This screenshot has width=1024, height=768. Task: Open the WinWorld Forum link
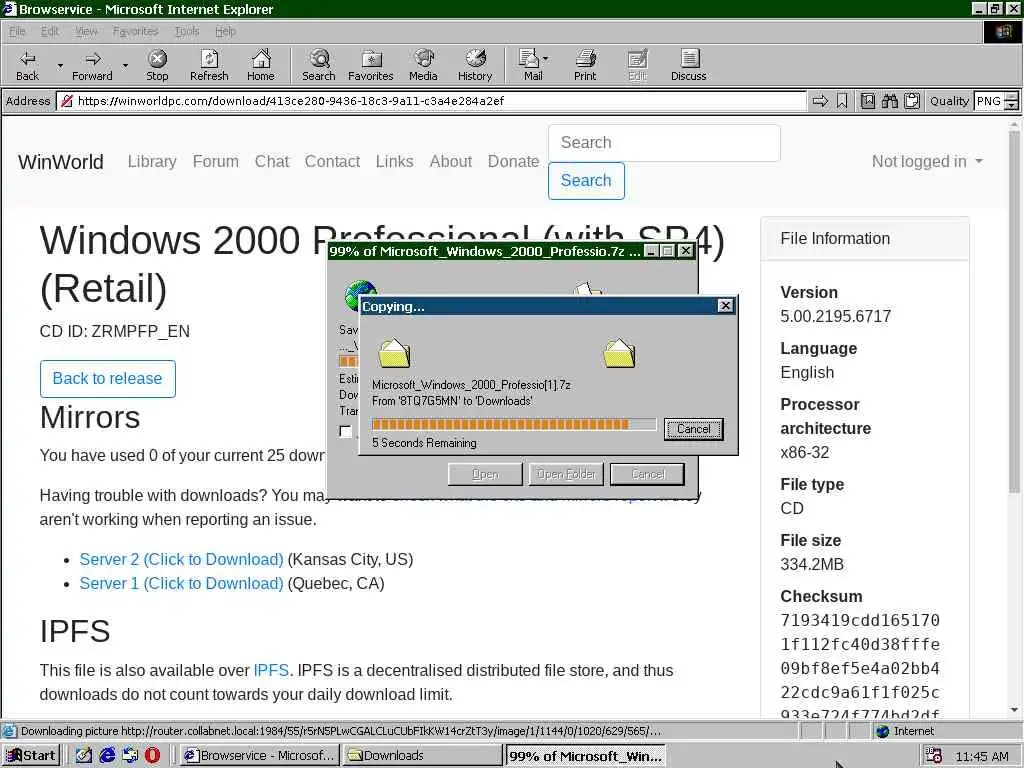tap(216, 161)
